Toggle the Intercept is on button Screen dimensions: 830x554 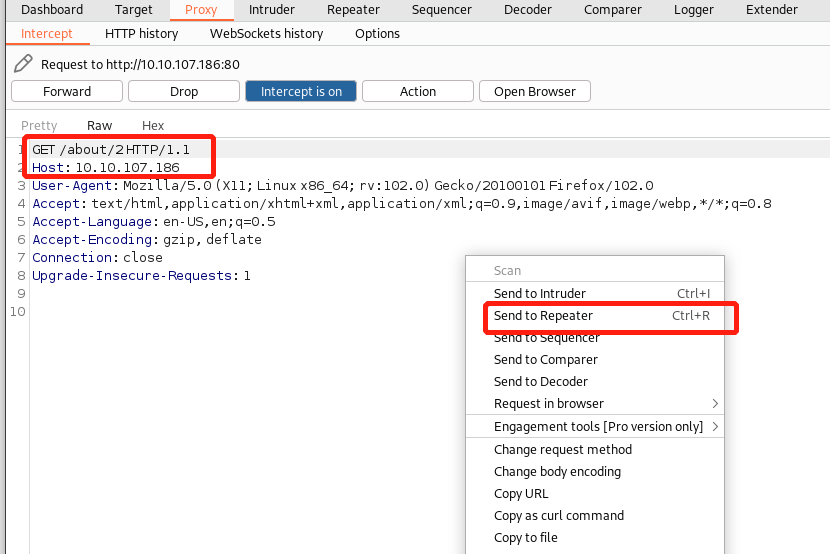pos(301,91)
